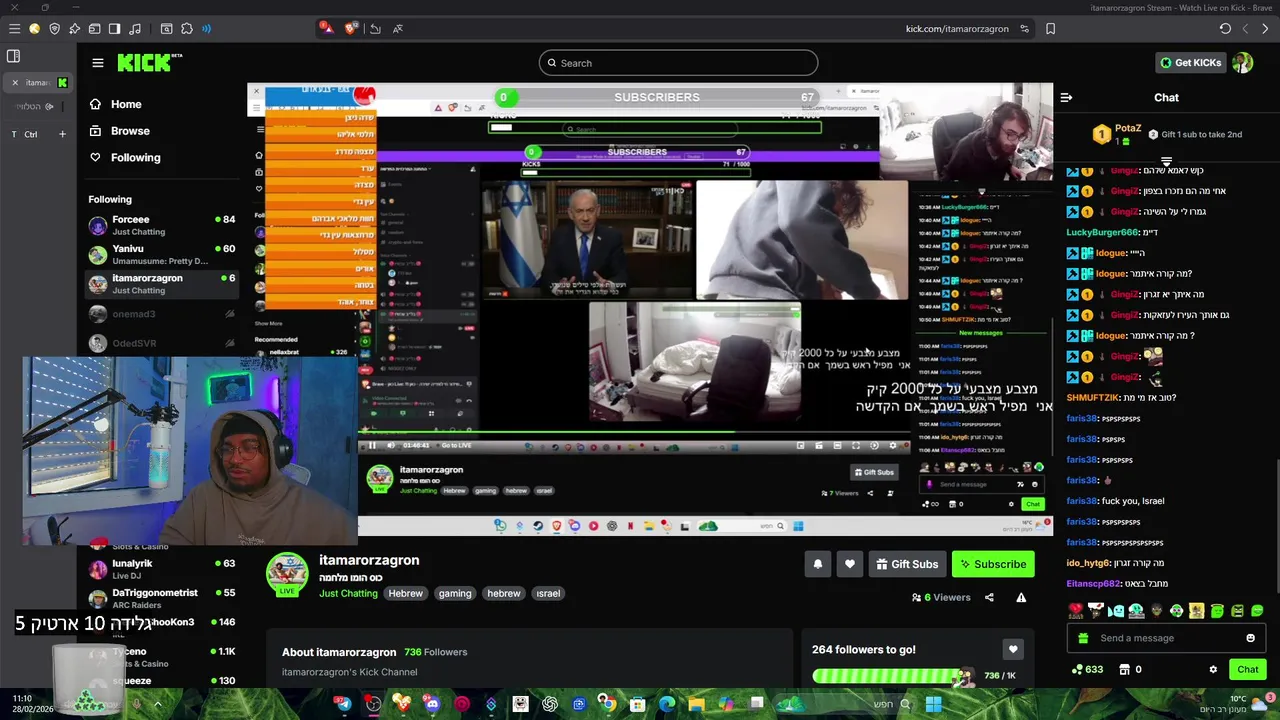Image resolution: width=1280 pixels, height=720 pixels.
Task: Click Windows Start button in taskbar
Action: pos(933,704)
